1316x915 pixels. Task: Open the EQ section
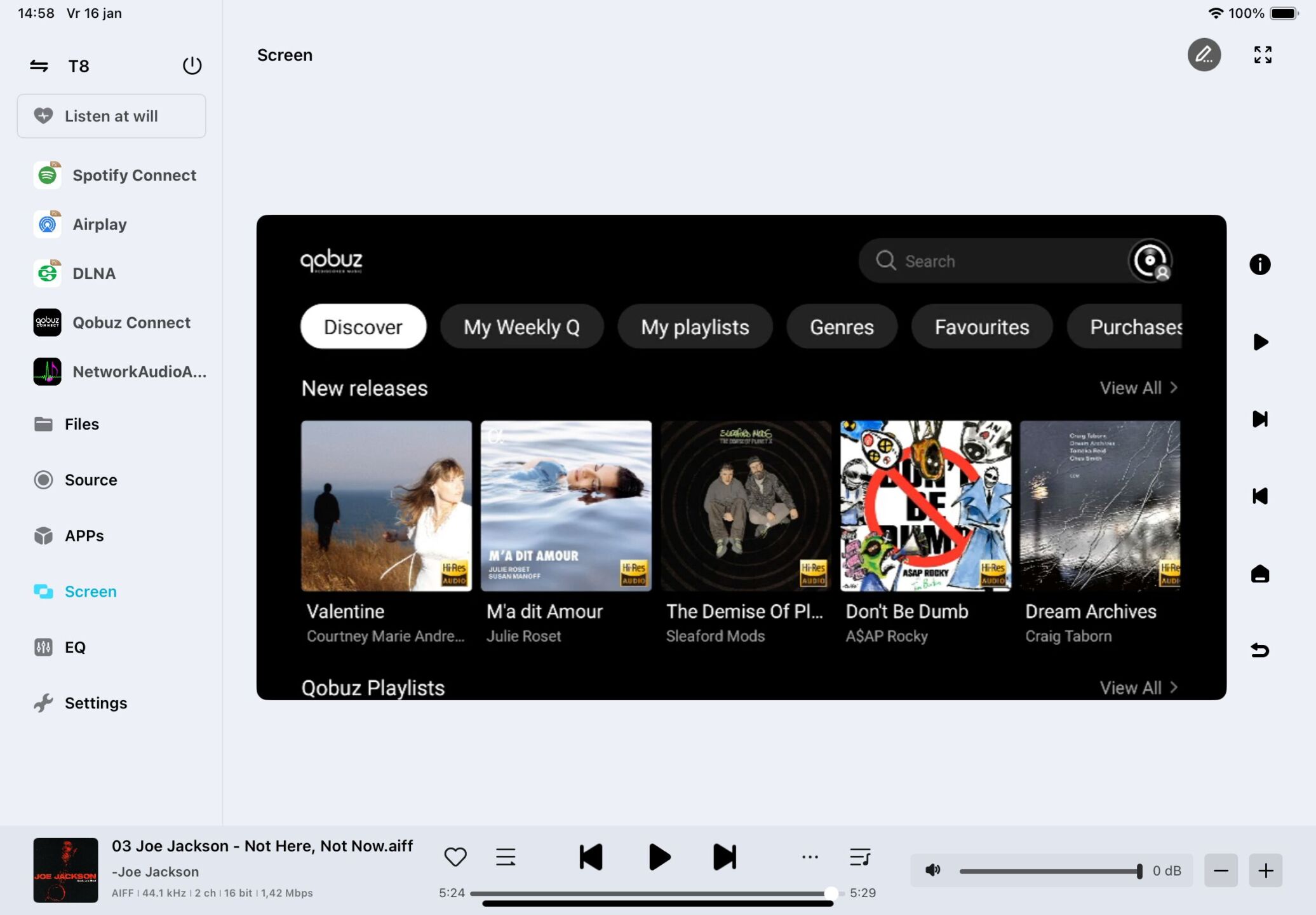pos(59,647)
